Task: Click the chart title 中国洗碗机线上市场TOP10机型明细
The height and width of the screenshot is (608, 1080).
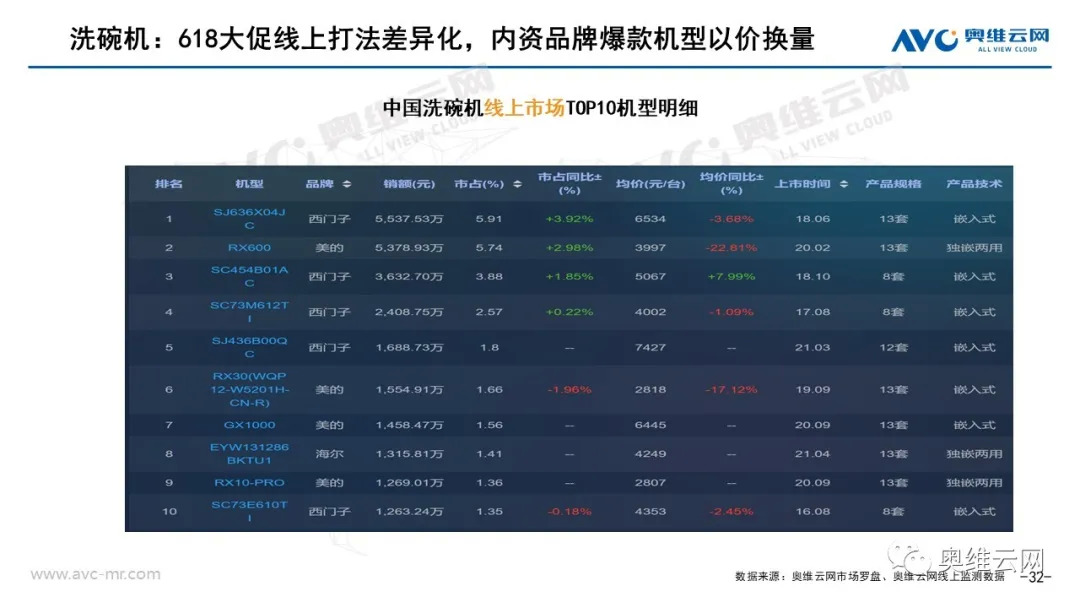Action: (x=540, y=108)
